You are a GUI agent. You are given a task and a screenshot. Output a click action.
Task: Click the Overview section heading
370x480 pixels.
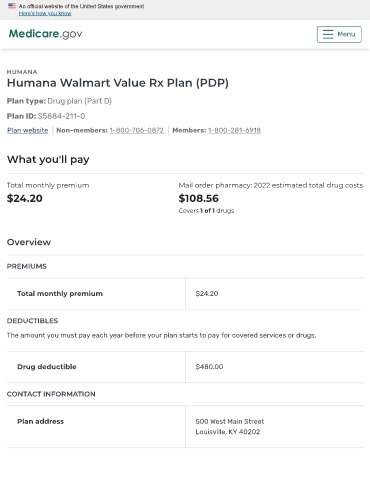[29, 242]
